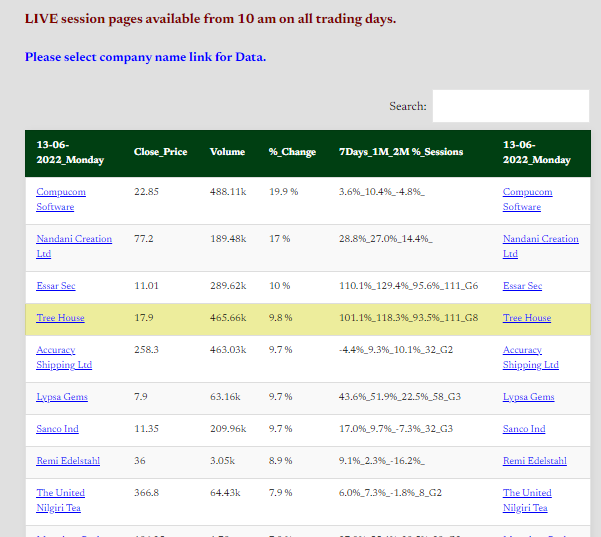This screenshot has width=601, height=537.
Task: Click the Search input field
Action: 511,106
